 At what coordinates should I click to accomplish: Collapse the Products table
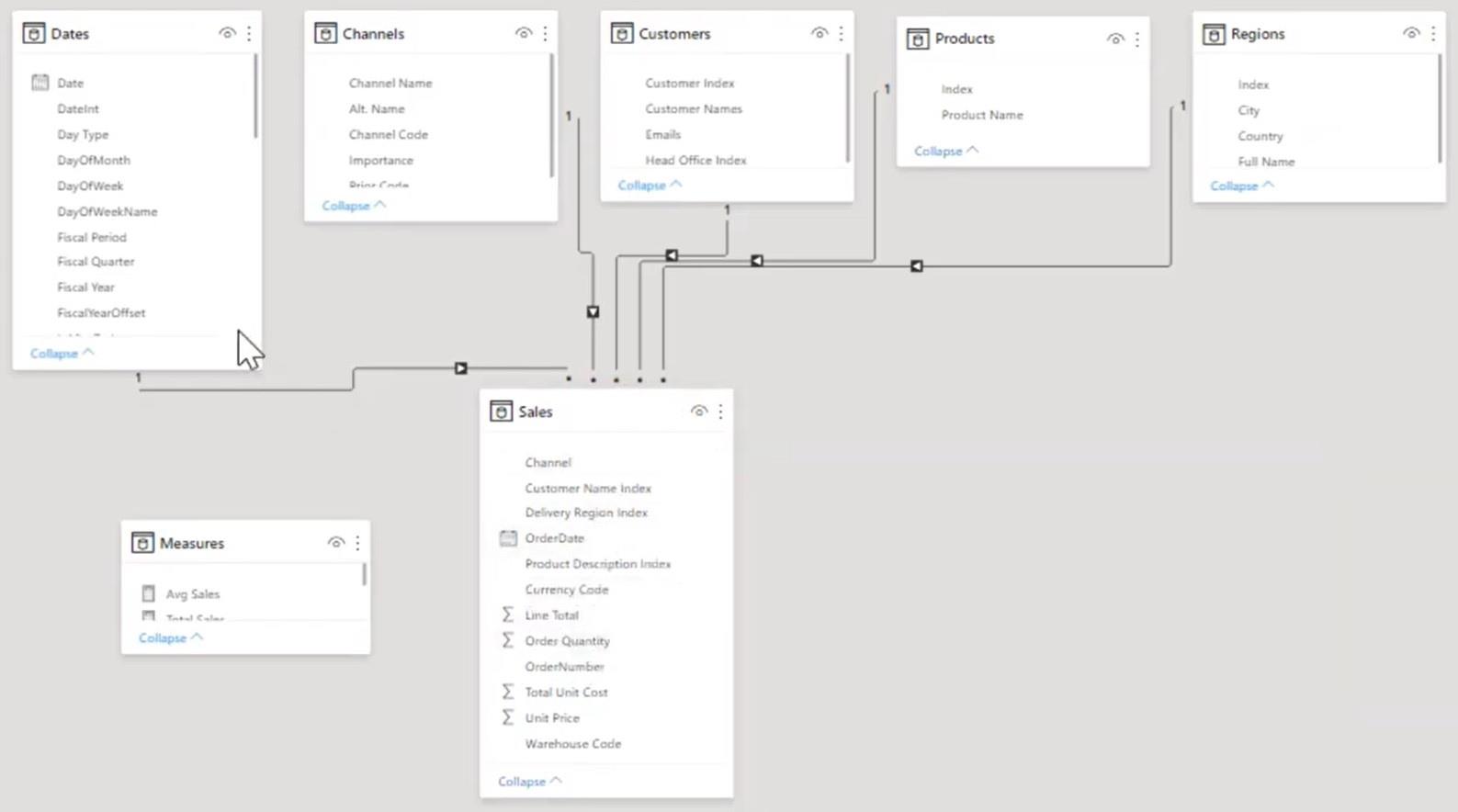pos(946,151)
